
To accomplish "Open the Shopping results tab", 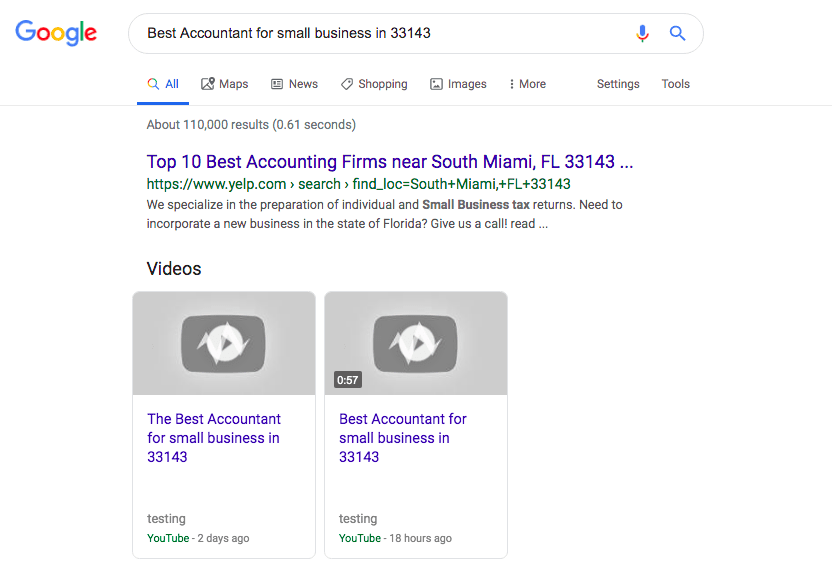I will click(x=374, y=84).
